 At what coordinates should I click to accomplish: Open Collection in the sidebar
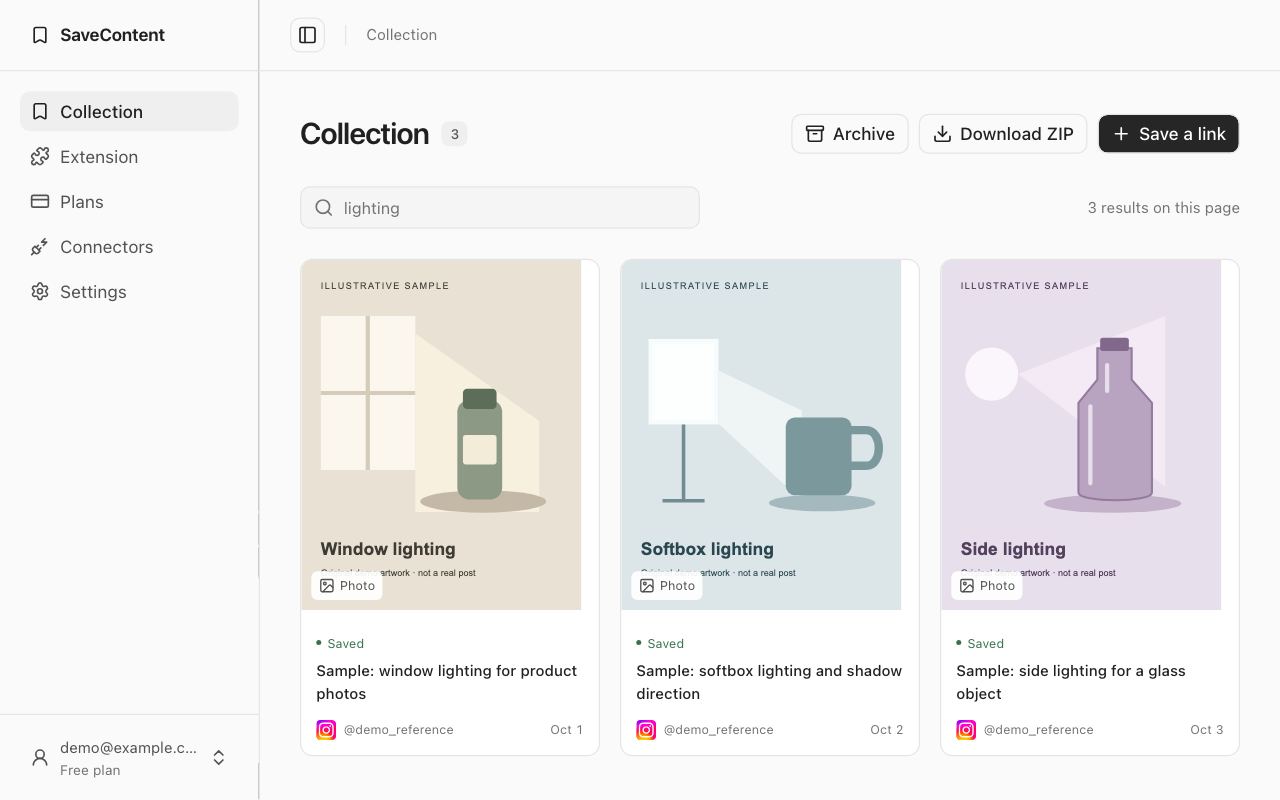[x=129, y=111]
